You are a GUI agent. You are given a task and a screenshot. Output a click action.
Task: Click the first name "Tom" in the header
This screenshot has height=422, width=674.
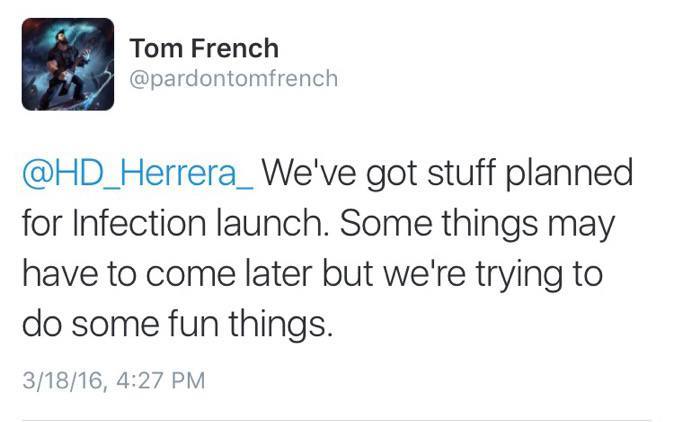[154, 48]
